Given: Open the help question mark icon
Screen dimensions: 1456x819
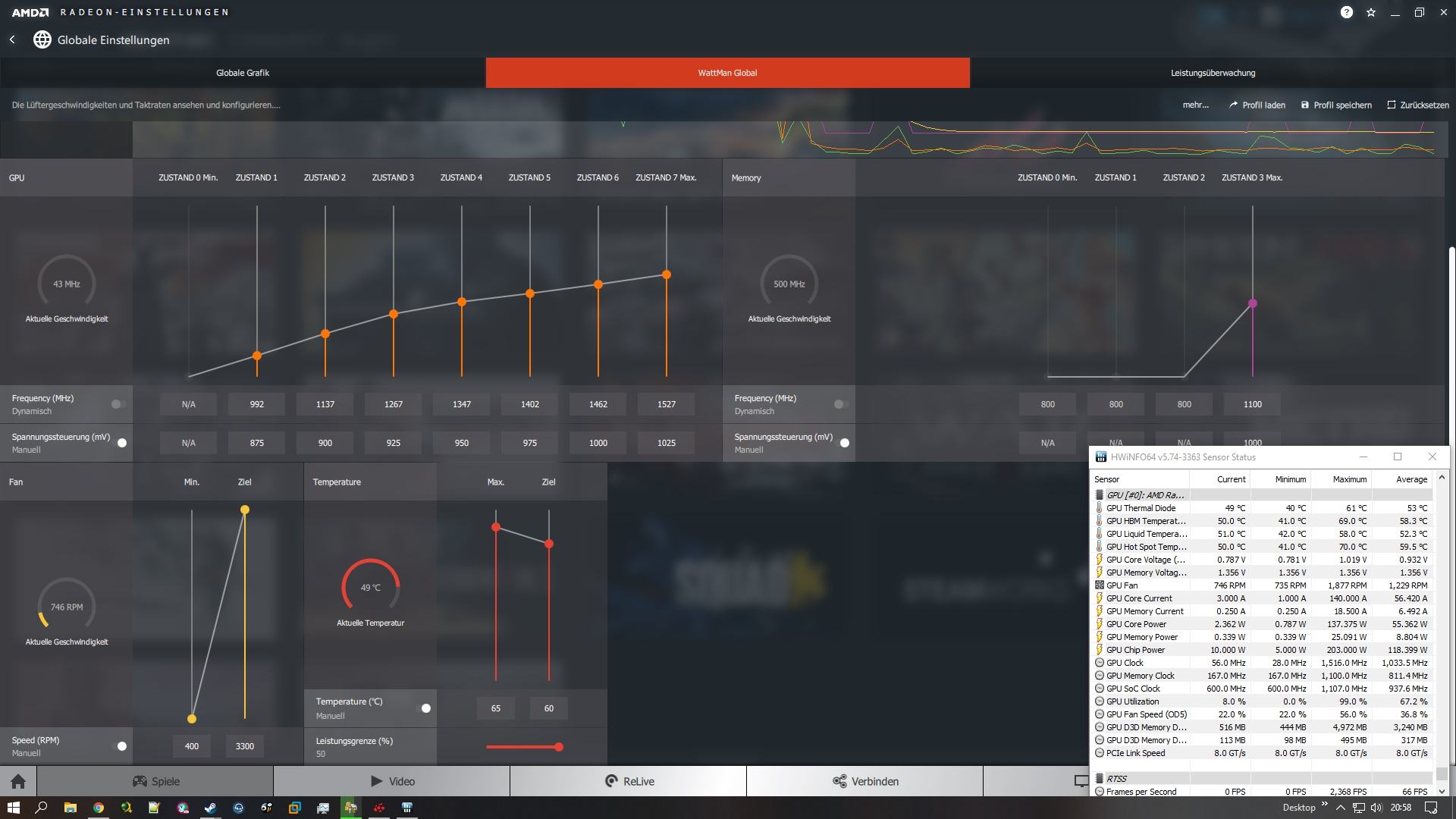Looking at the screenshot, I should click(x=1346, y=12).
